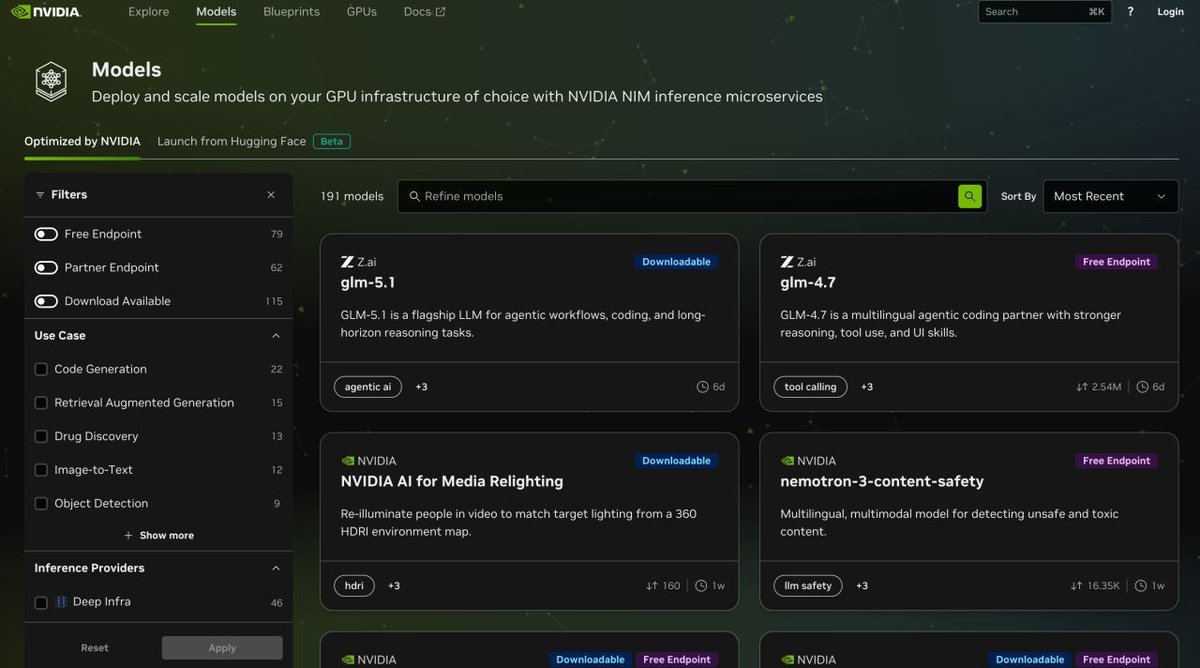The height and width of the screenshot is (668, 1200).
Task: Open nemotron-3-content-safety model title
Action: pos(882,482)
